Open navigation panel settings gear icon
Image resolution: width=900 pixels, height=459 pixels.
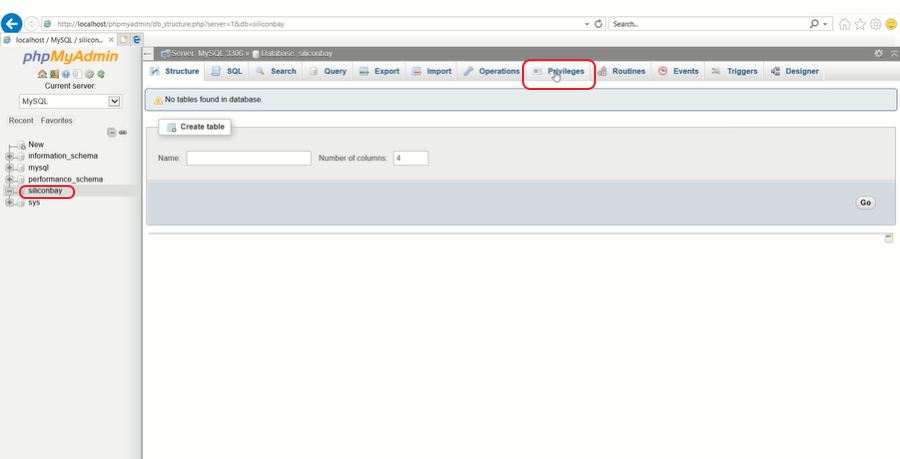click(89, 74)
